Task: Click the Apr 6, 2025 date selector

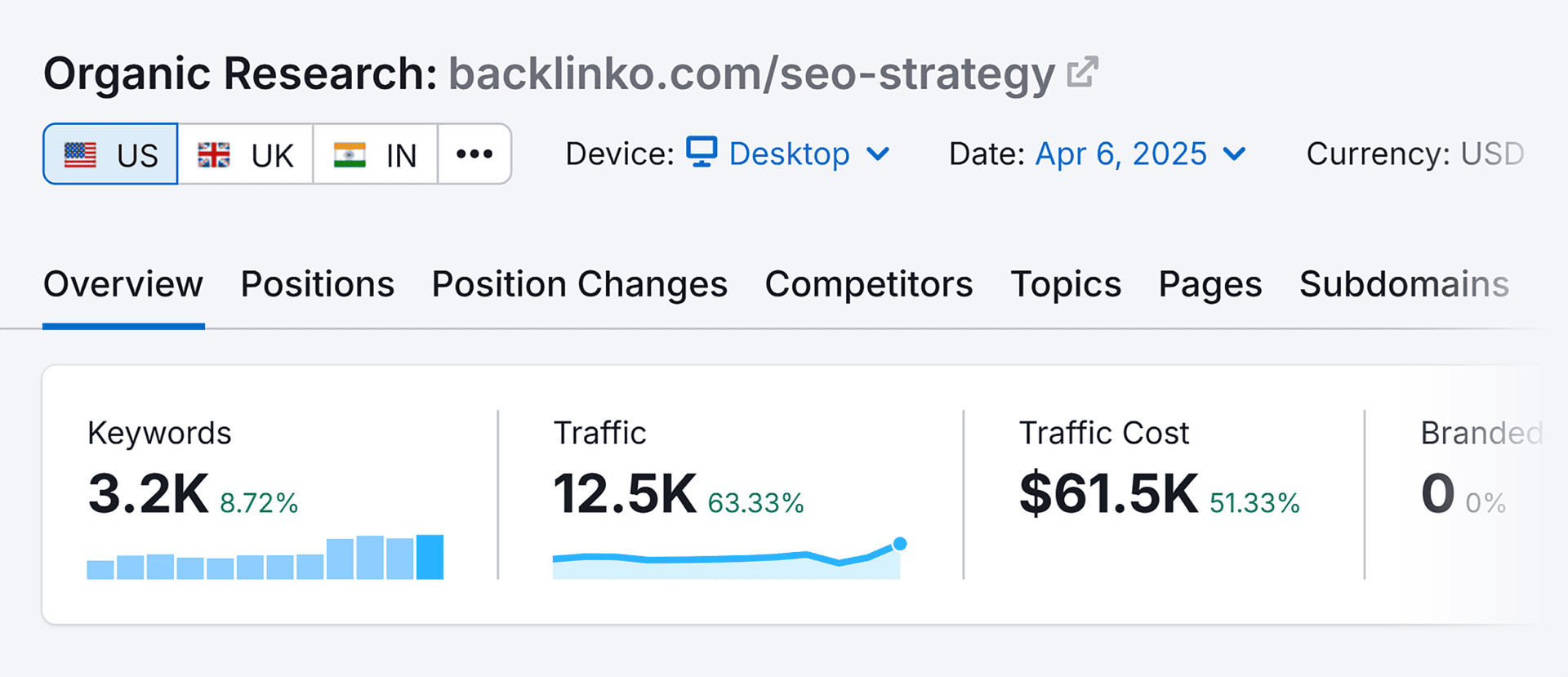Action: tap(1120, 154)
